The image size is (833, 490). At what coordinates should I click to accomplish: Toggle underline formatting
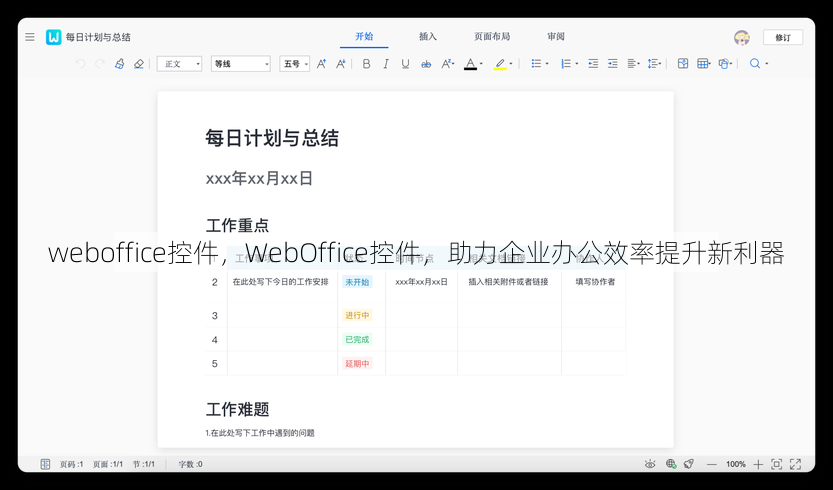pos(405,64)
